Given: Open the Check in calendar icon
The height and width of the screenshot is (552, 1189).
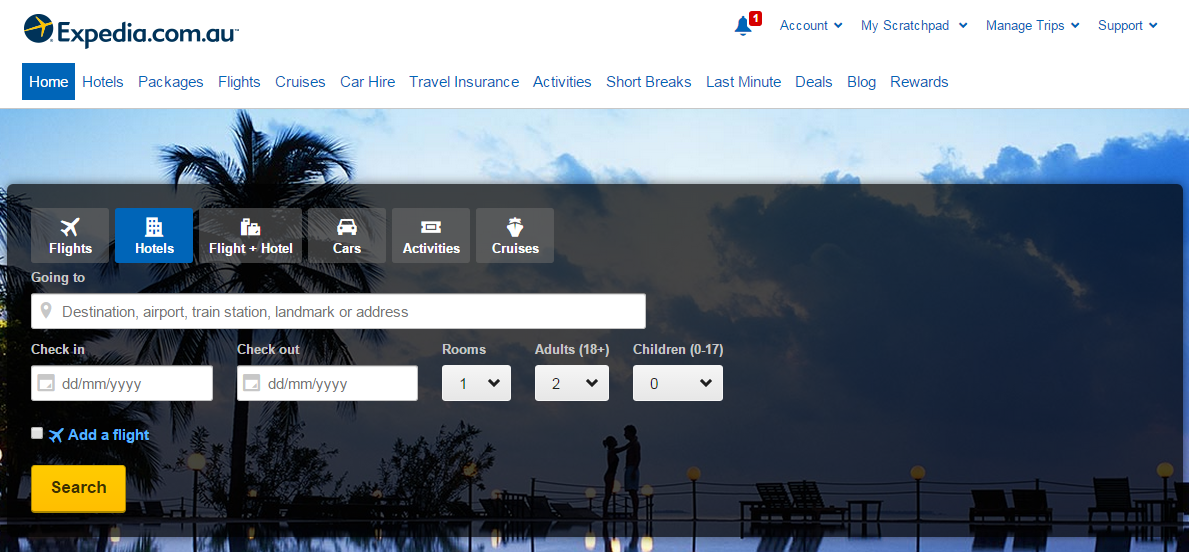Looking at the screenshot, I should point(45,384).
